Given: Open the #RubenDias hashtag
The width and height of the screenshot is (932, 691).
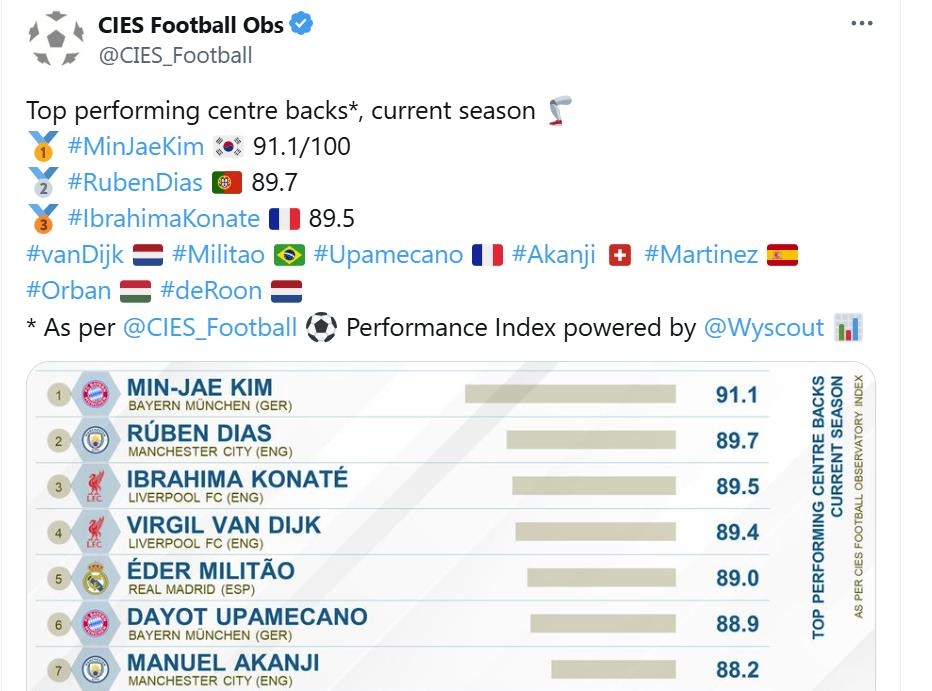Looking at the screenshot, I should [135, 182].
